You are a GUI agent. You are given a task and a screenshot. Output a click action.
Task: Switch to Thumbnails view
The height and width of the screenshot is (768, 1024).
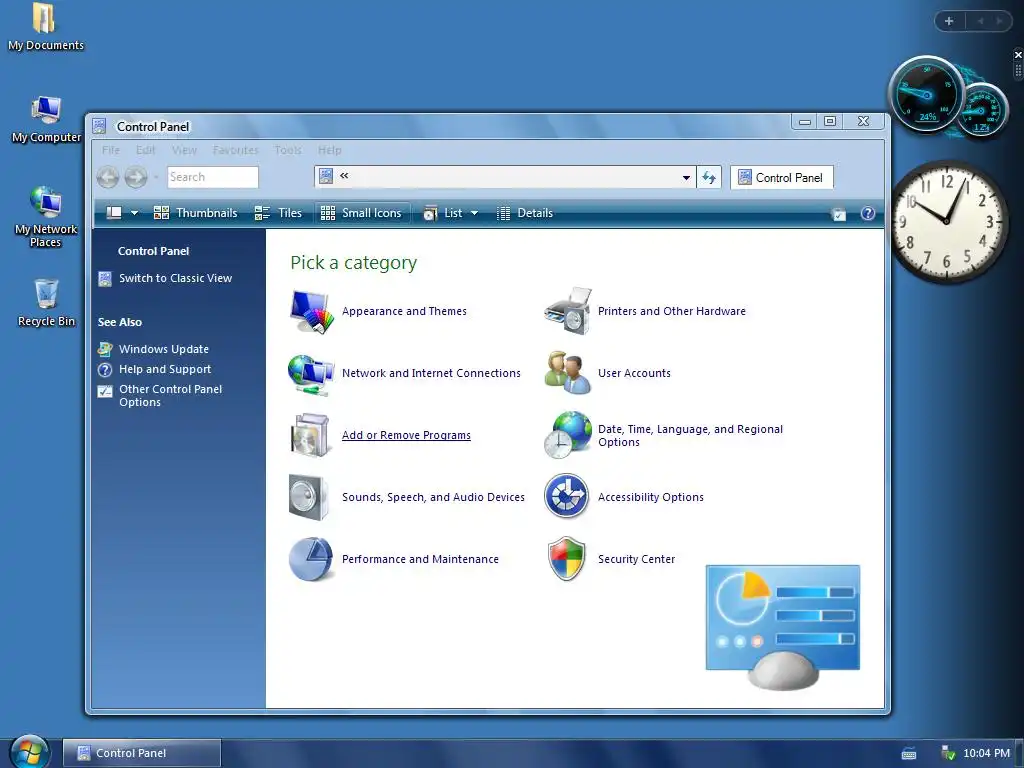195,213
